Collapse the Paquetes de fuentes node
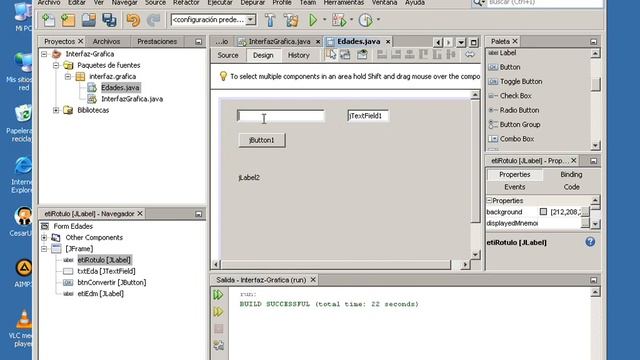The height and width of the screenshot is (360, 640). click(56, 65)
